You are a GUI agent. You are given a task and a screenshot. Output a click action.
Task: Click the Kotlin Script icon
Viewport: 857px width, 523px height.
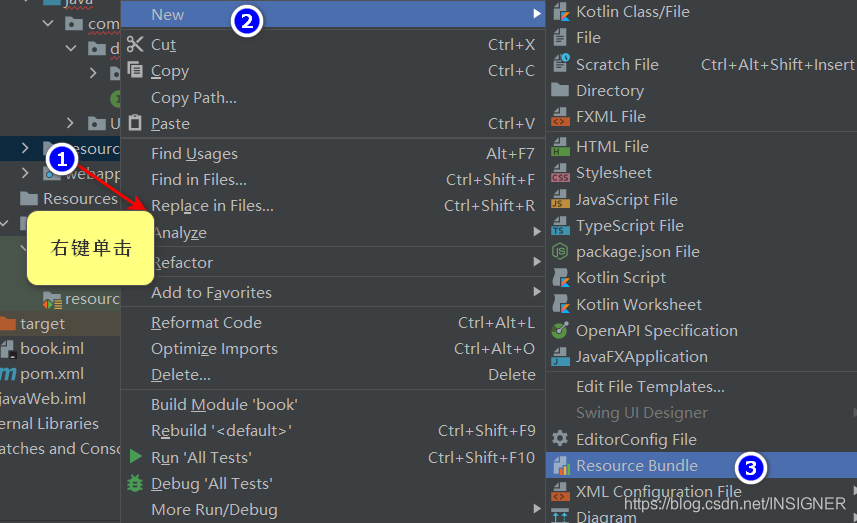click(560, 278)
